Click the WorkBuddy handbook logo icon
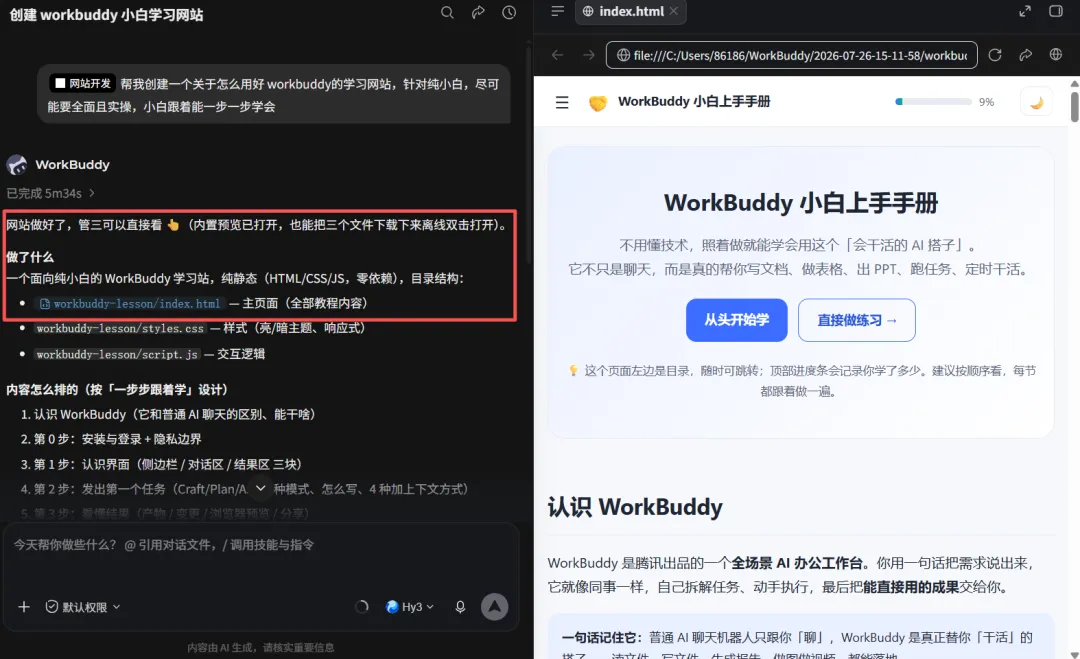 [598, 103]
